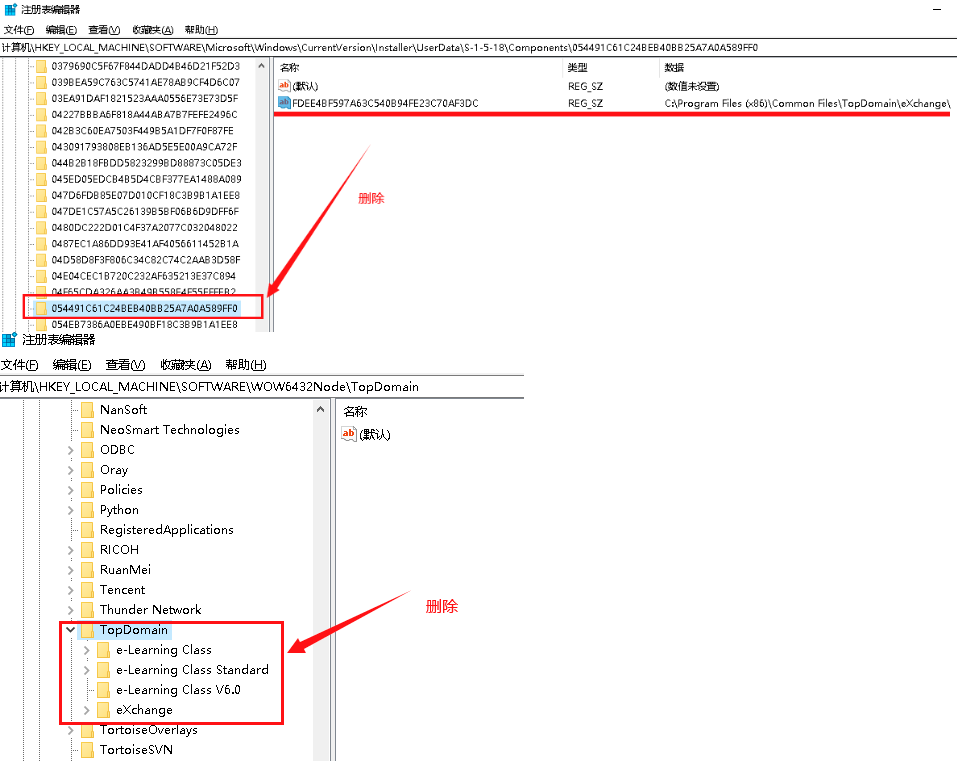The height and width of the screenshot is (763, 957).
Task: Expand the TortoiseOverlays key
Action: tap(70, 731)
